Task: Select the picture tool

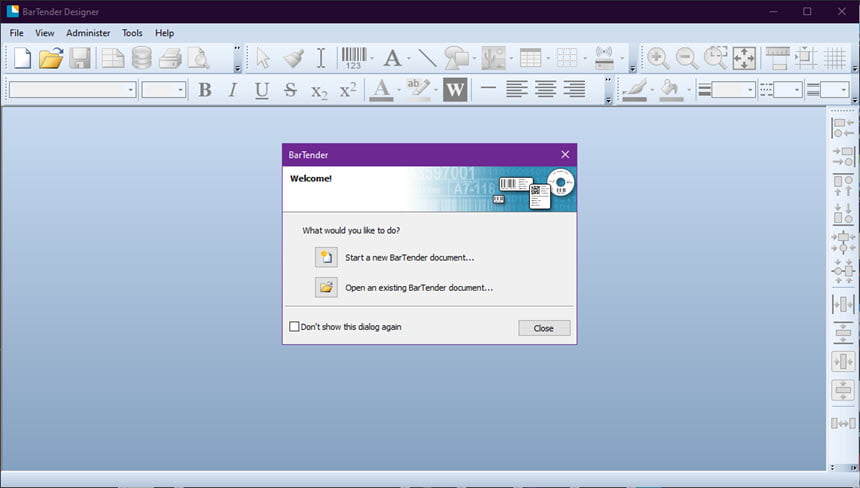Action: tap(493, 58)
